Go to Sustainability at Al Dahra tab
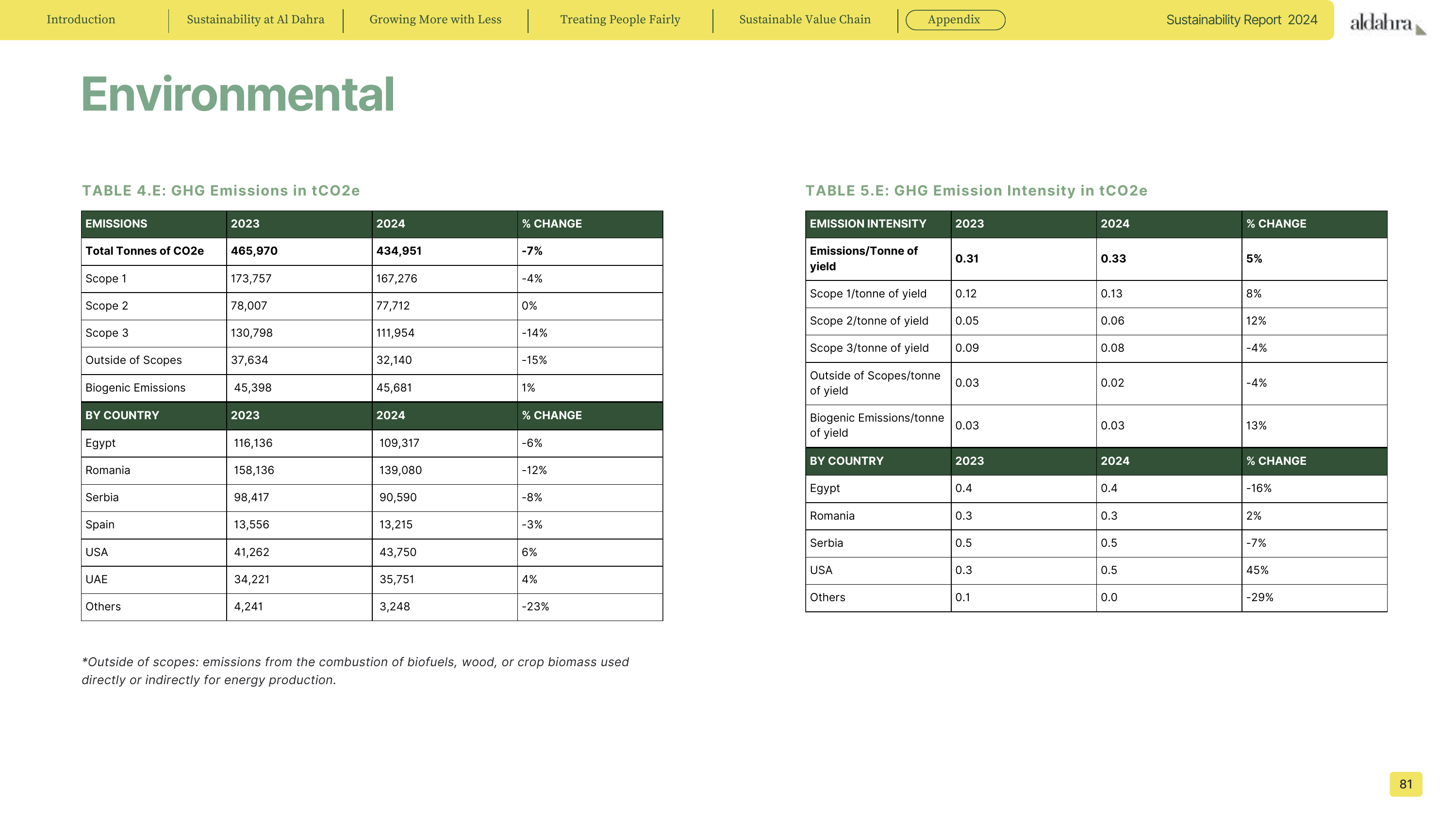 point(255,19)
